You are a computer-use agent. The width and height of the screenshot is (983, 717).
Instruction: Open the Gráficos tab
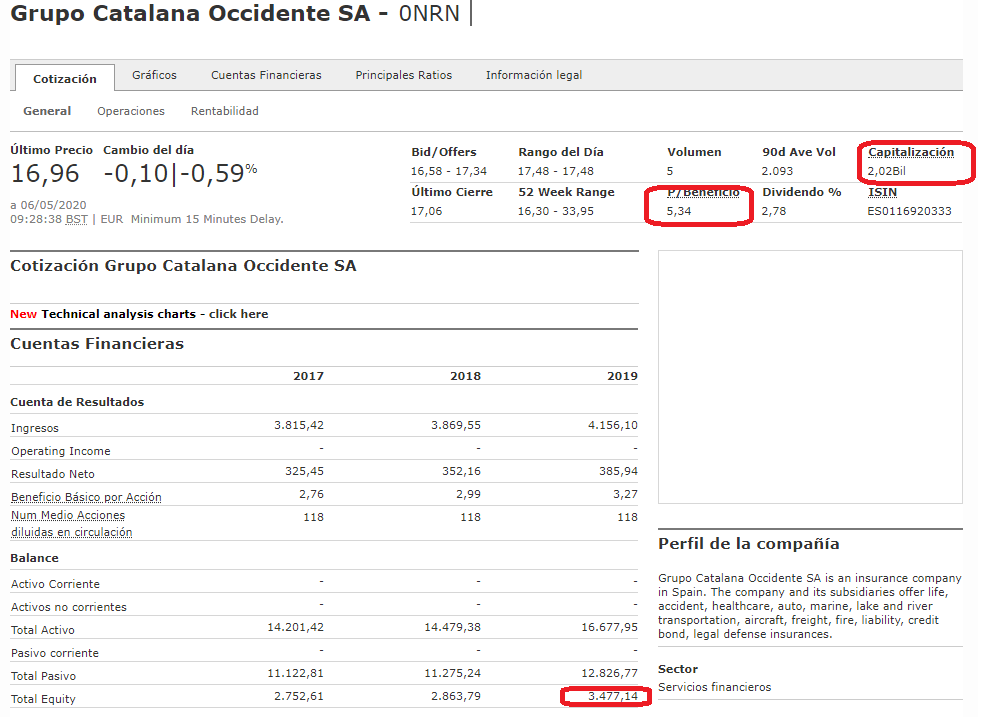(x=154, y=75)
